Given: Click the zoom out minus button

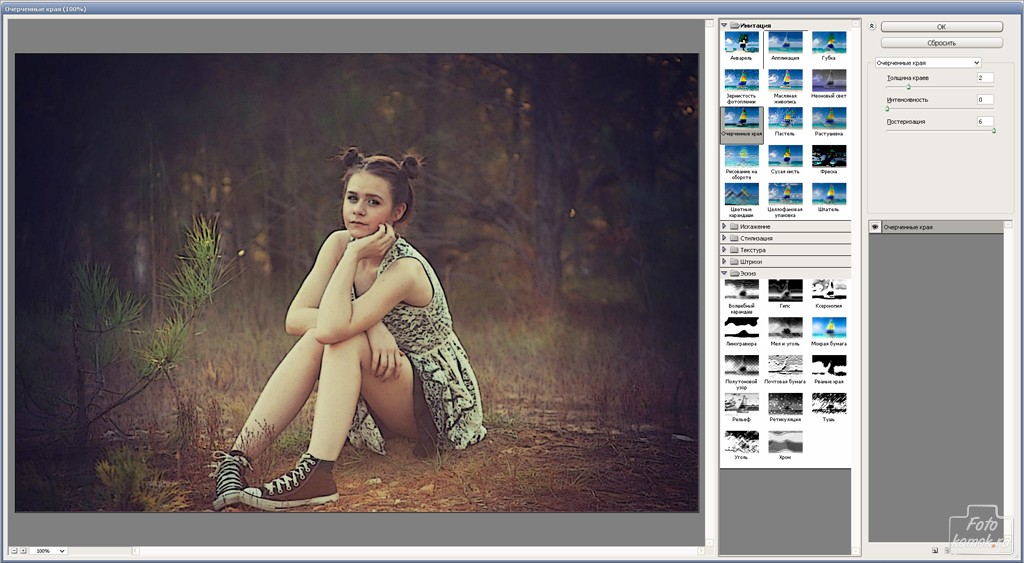Looking at the screenshot, I should click(13, 551).
